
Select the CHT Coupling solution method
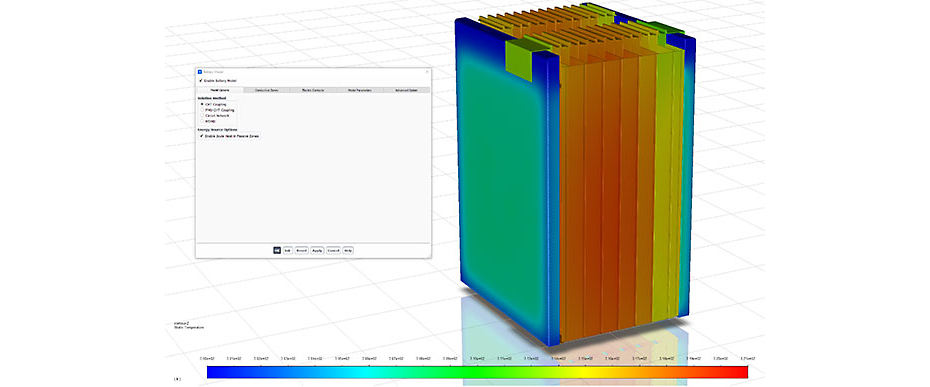(x=202, y=104)
